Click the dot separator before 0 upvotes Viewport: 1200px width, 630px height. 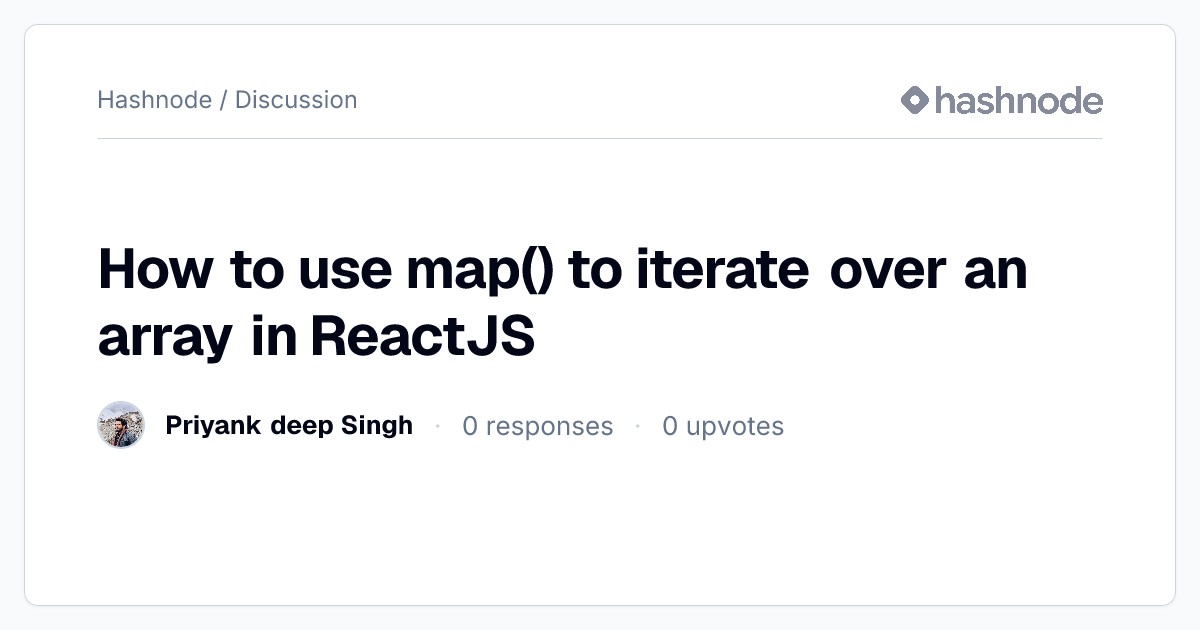(x=638, y=427)
